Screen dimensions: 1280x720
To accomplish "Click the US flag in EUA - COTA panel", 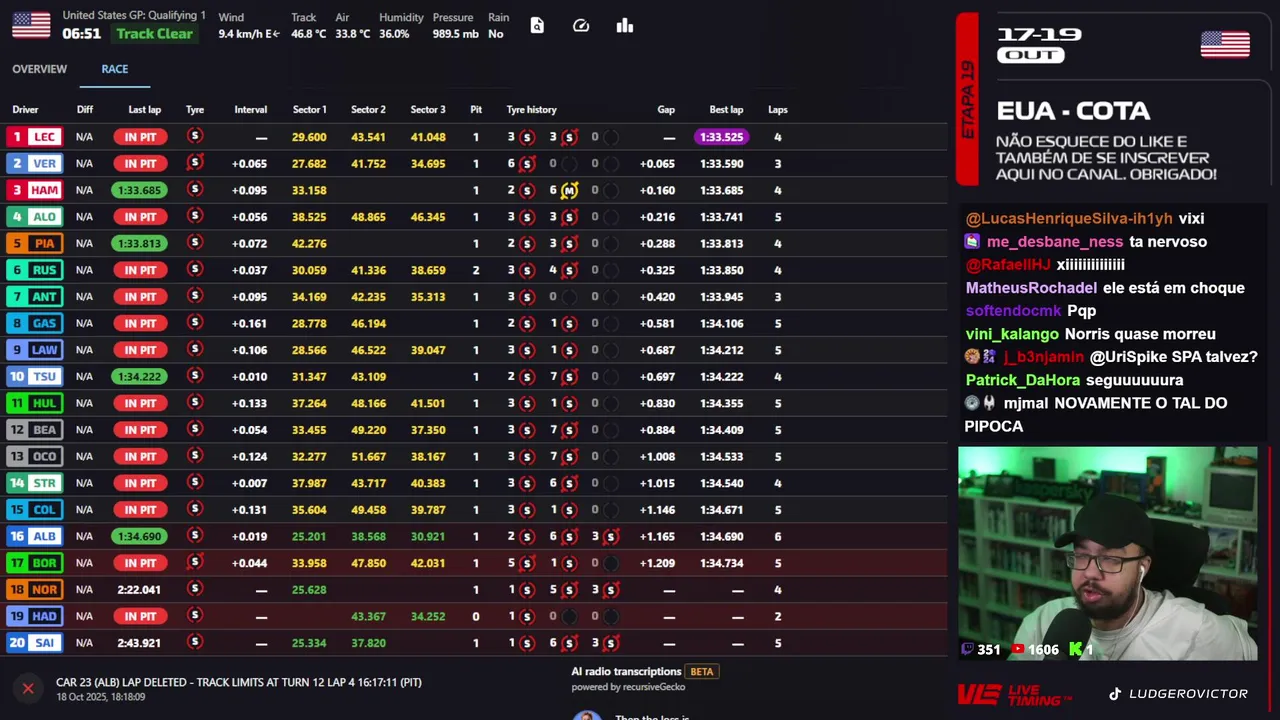I will [x=1225, y=45].
